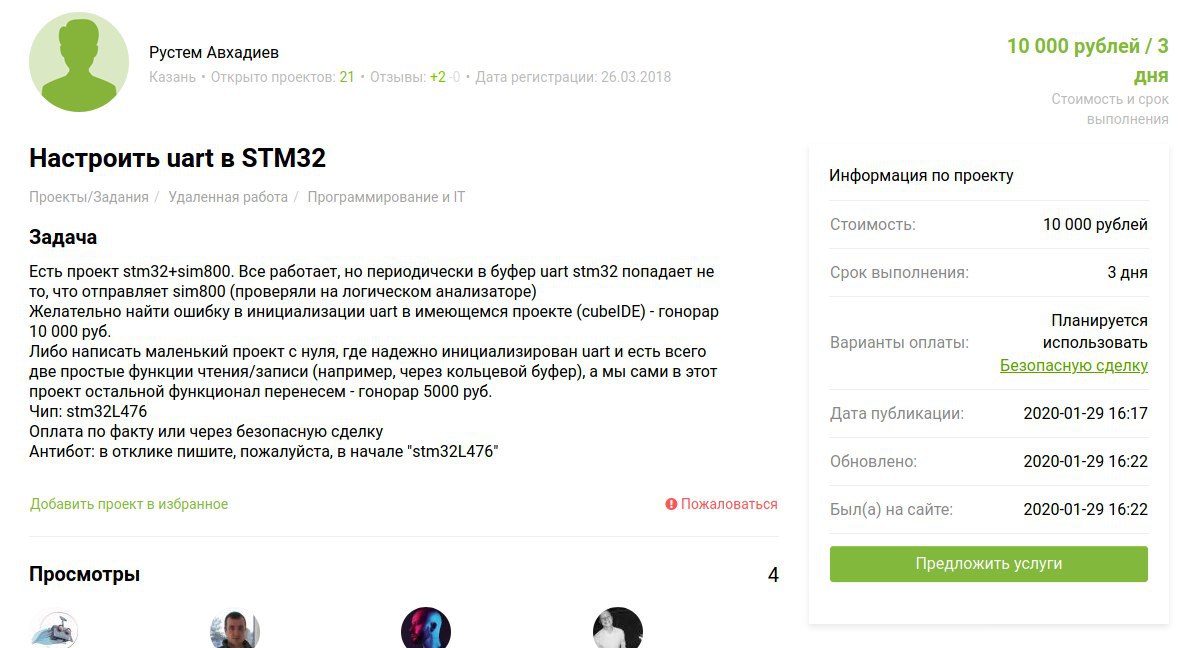Select the Удаленная работа breadcrumb
Screen dimensions: 1186x648
pyautogui.click(x=228, y=197)
